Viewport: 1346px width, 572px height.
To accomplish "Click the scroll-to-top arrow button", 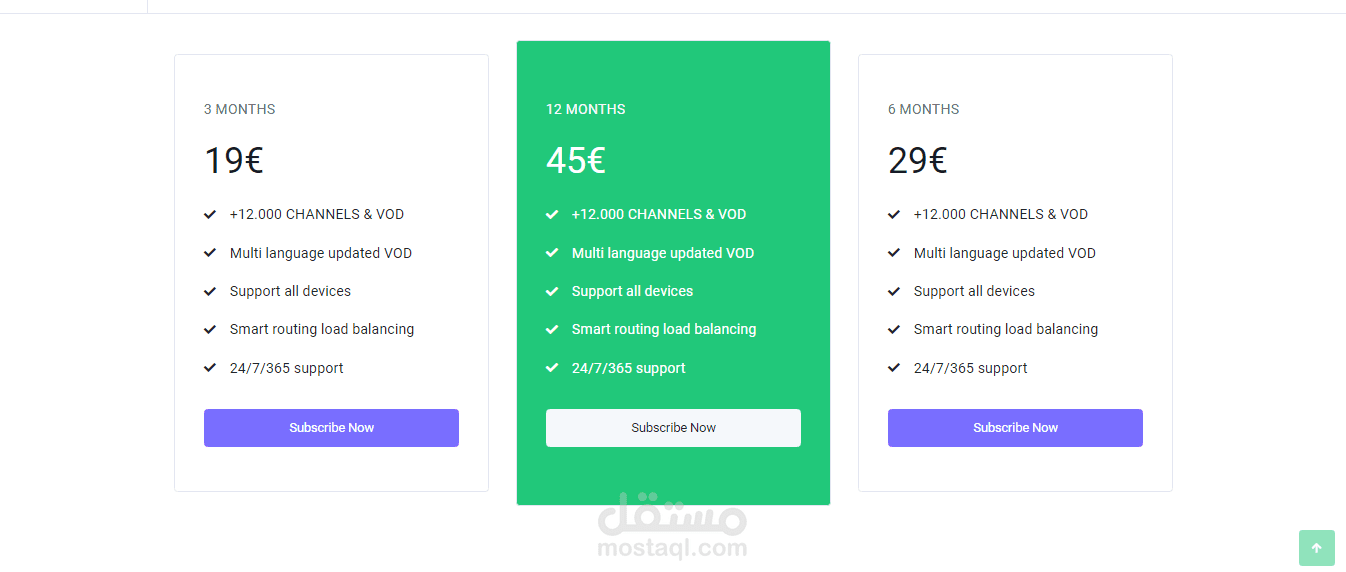I will (1316, 548).
